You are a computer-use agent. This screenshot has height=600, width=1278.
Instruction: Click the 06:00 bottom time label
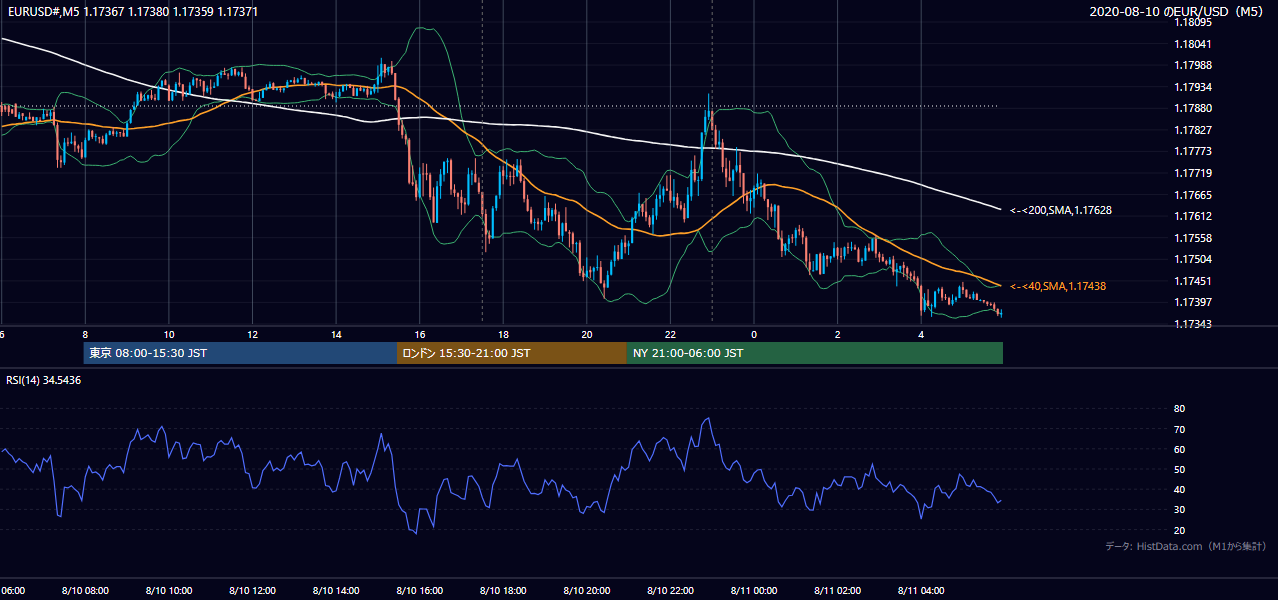click(x=13, y=591)
